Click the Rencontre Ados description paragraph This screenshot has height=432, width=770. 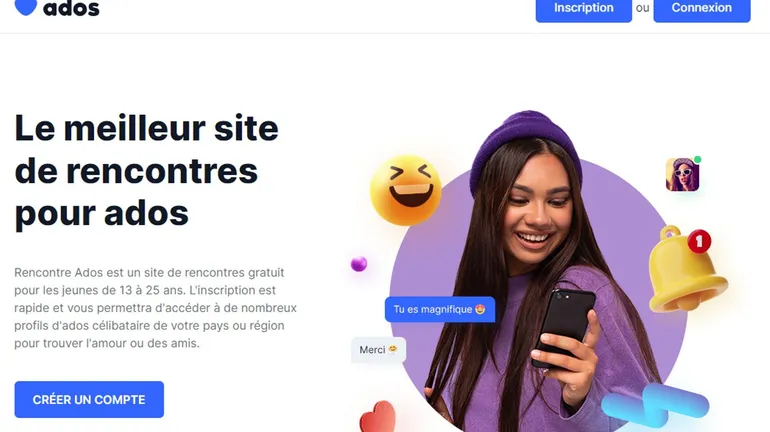(x=155, y=308)
